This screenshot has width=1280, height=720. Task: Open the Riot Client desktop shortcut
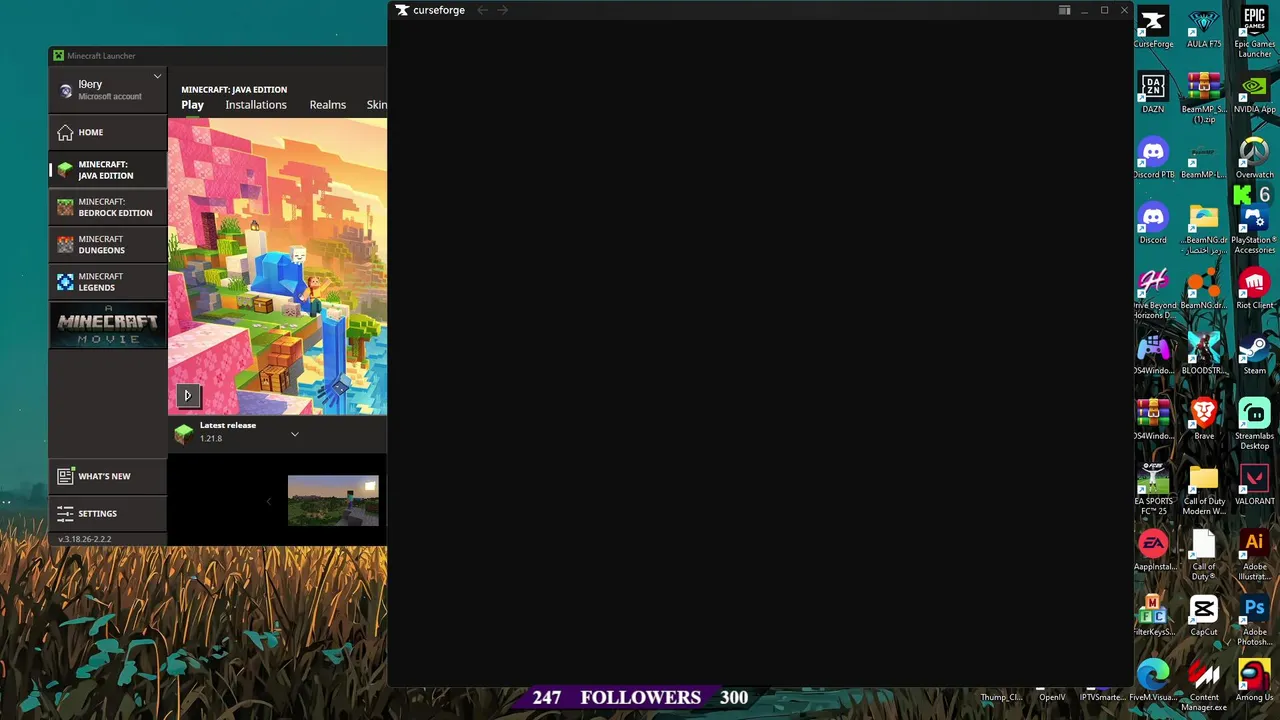click(1254, 290)
